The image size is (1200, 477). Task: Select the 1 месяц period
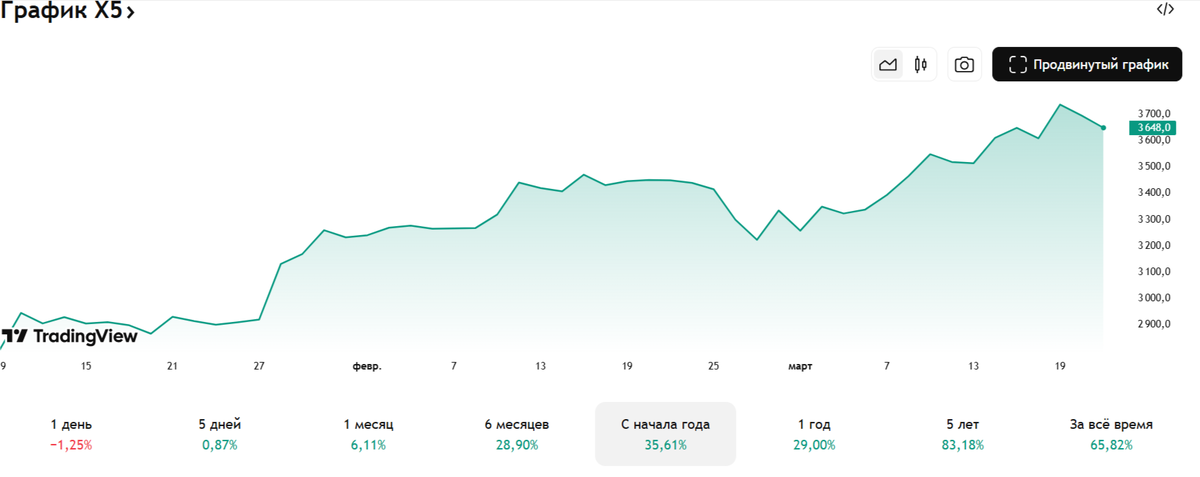[x=368, y=434]
